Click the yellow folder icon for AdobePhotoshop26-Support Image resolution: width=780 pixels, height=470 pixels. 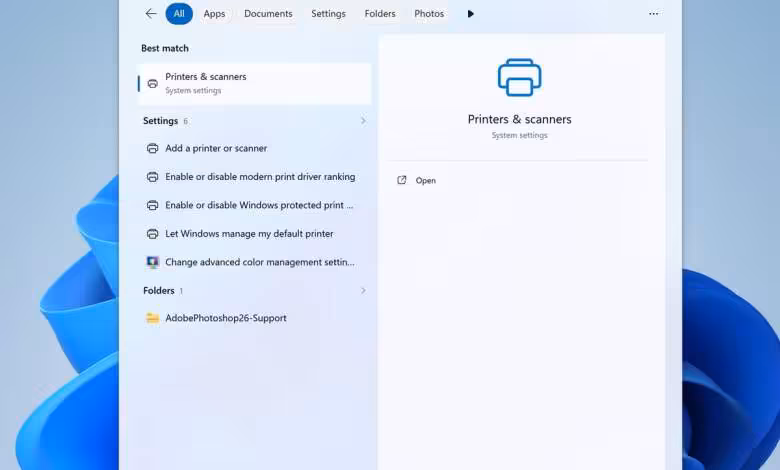pos(153,318)
